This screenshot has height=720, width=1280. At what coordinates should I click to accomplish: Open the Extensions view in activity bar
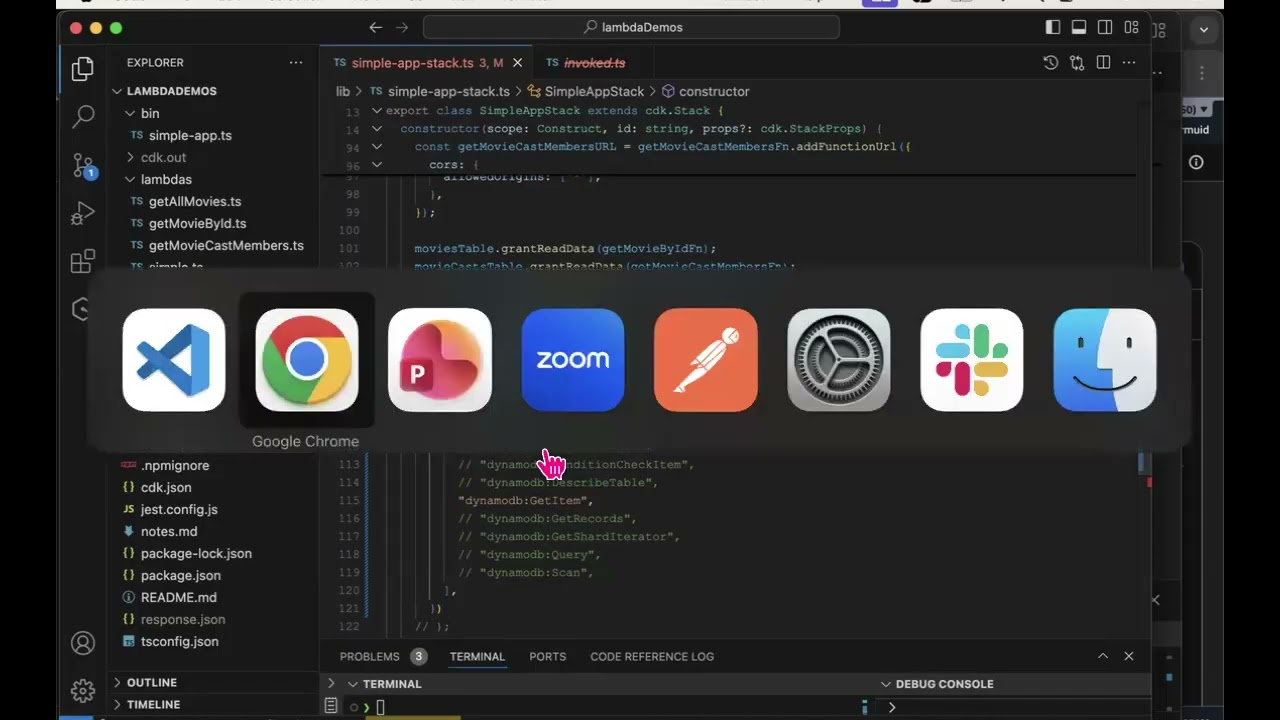pyautogui.click(x=83, y=261)
